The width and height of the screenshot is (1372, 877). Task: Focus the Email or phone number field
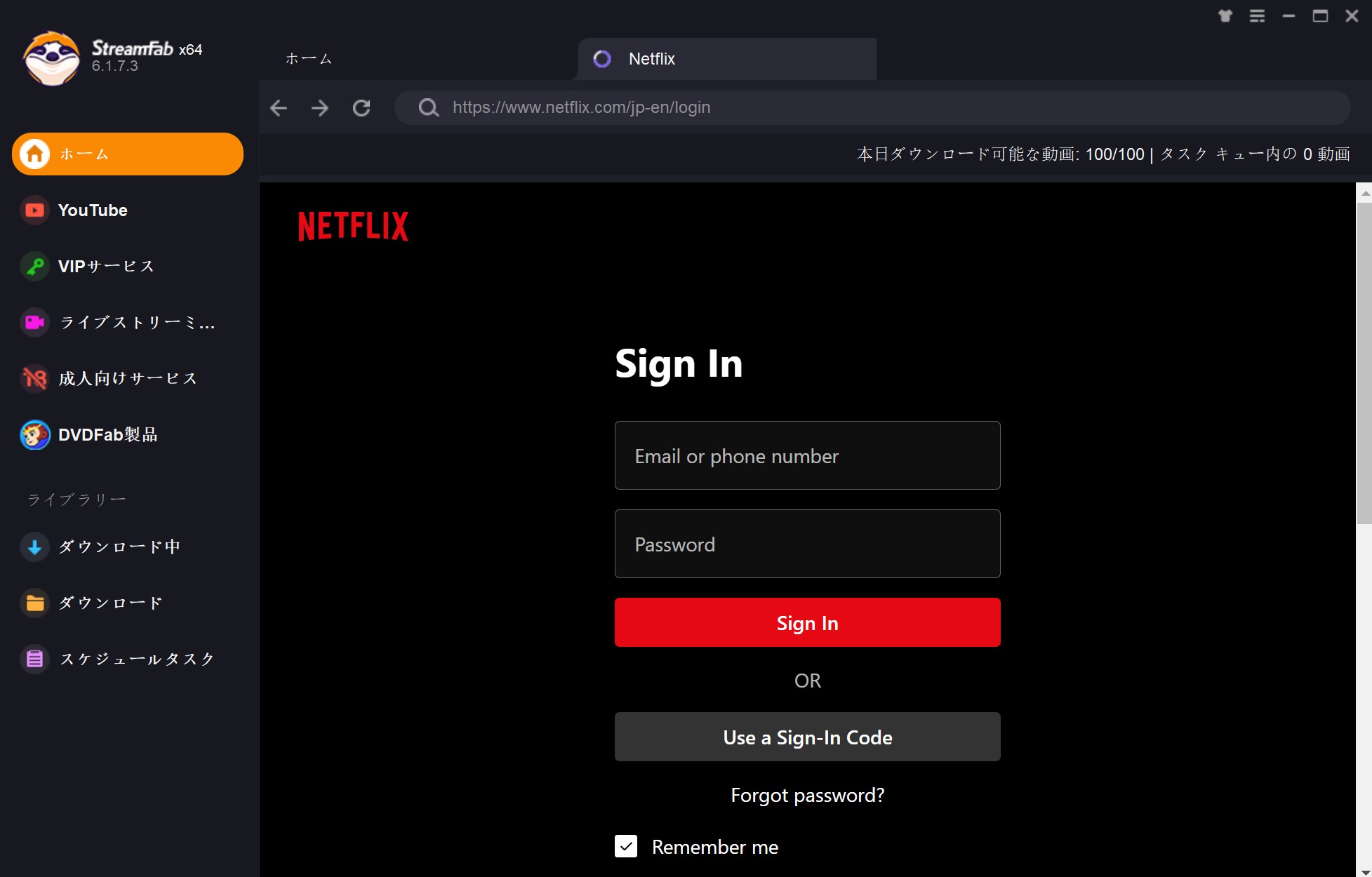click(x=807, y=455)
